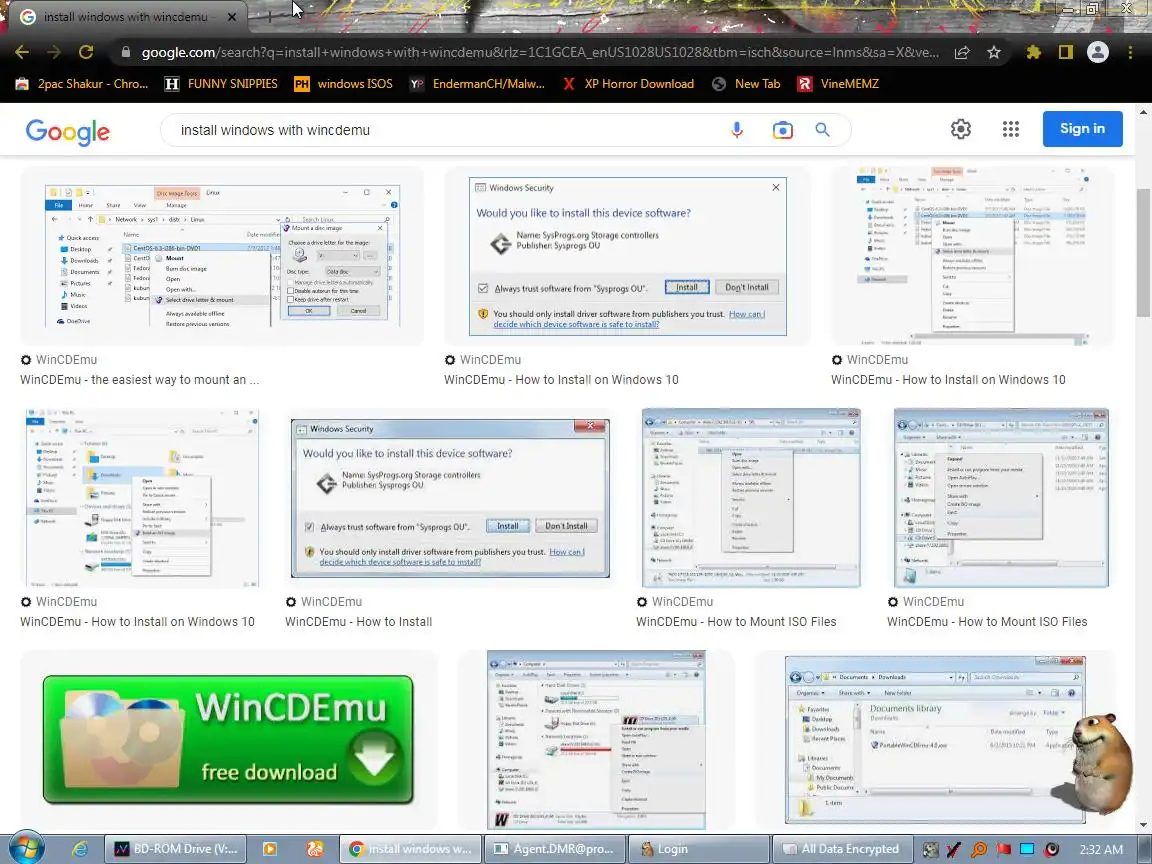Open the Chrome extensions puzzle icon

click(x=1034, y=52)
